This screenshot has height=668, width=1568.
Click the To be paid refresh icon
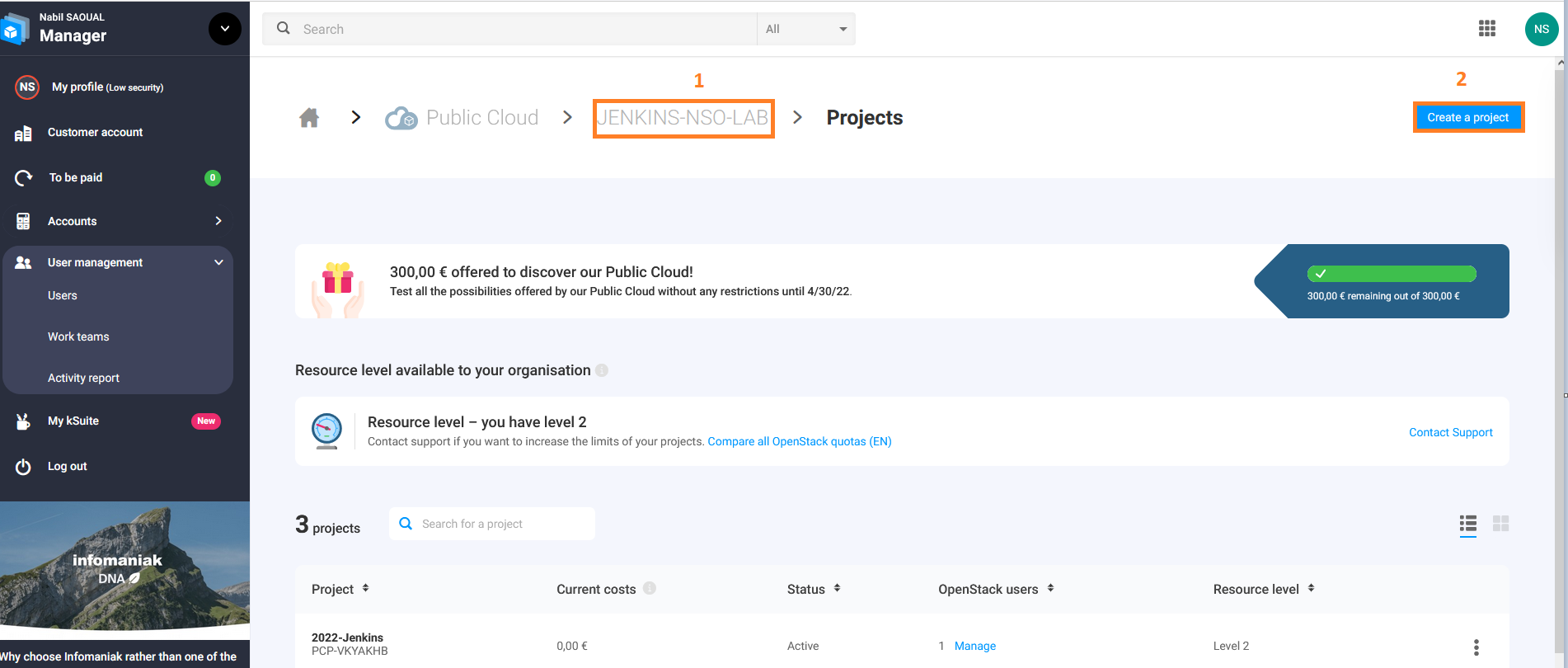point(23,177)
